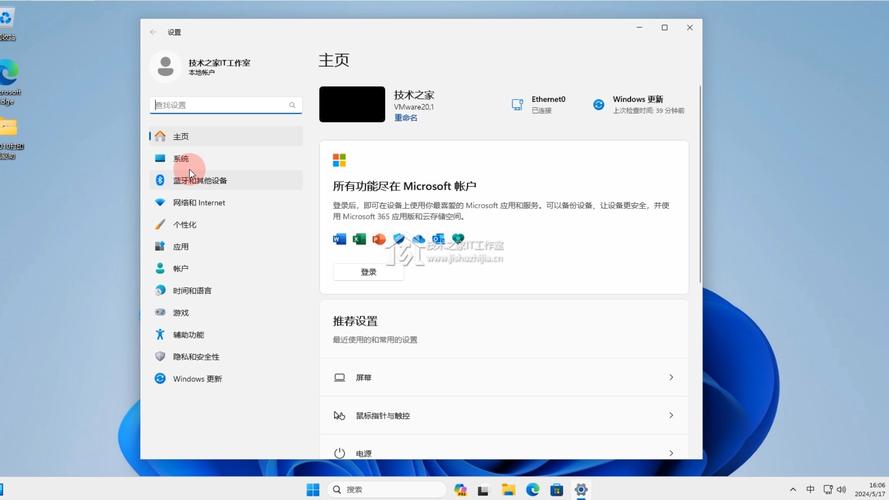Click the PC desktop thumbnail
Image resolution: width=889 pixels, height=500 pixels.
(352, 104)
